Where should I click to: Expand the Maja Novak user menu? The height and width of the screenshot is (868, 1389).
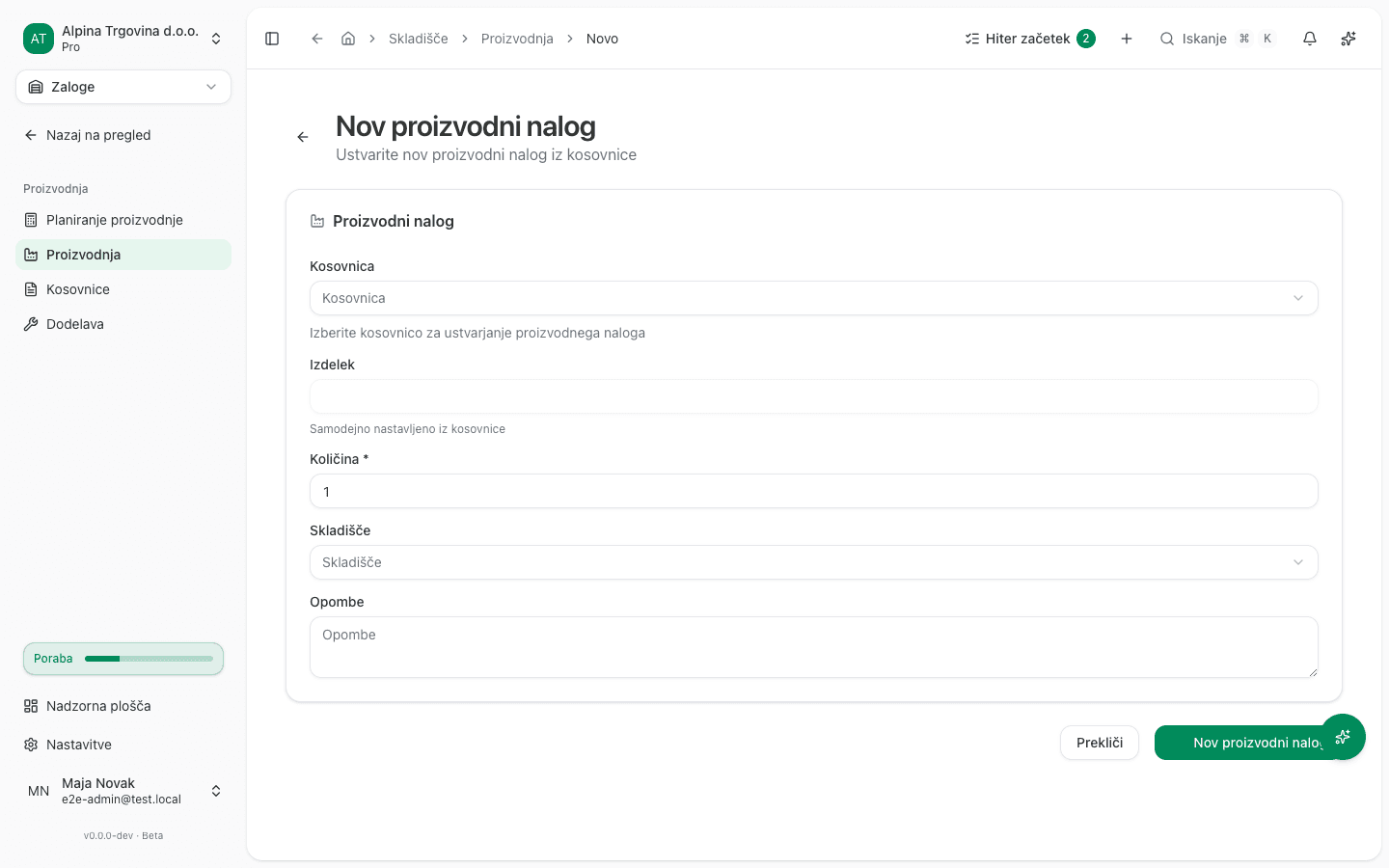[123, 791]
